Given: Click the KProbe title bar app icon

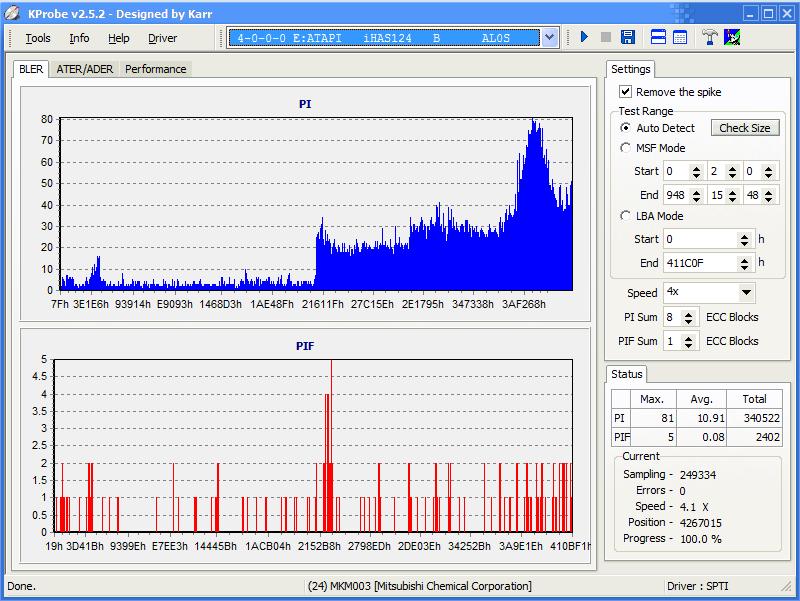Looking at the screenshot, I should [12, 13].
